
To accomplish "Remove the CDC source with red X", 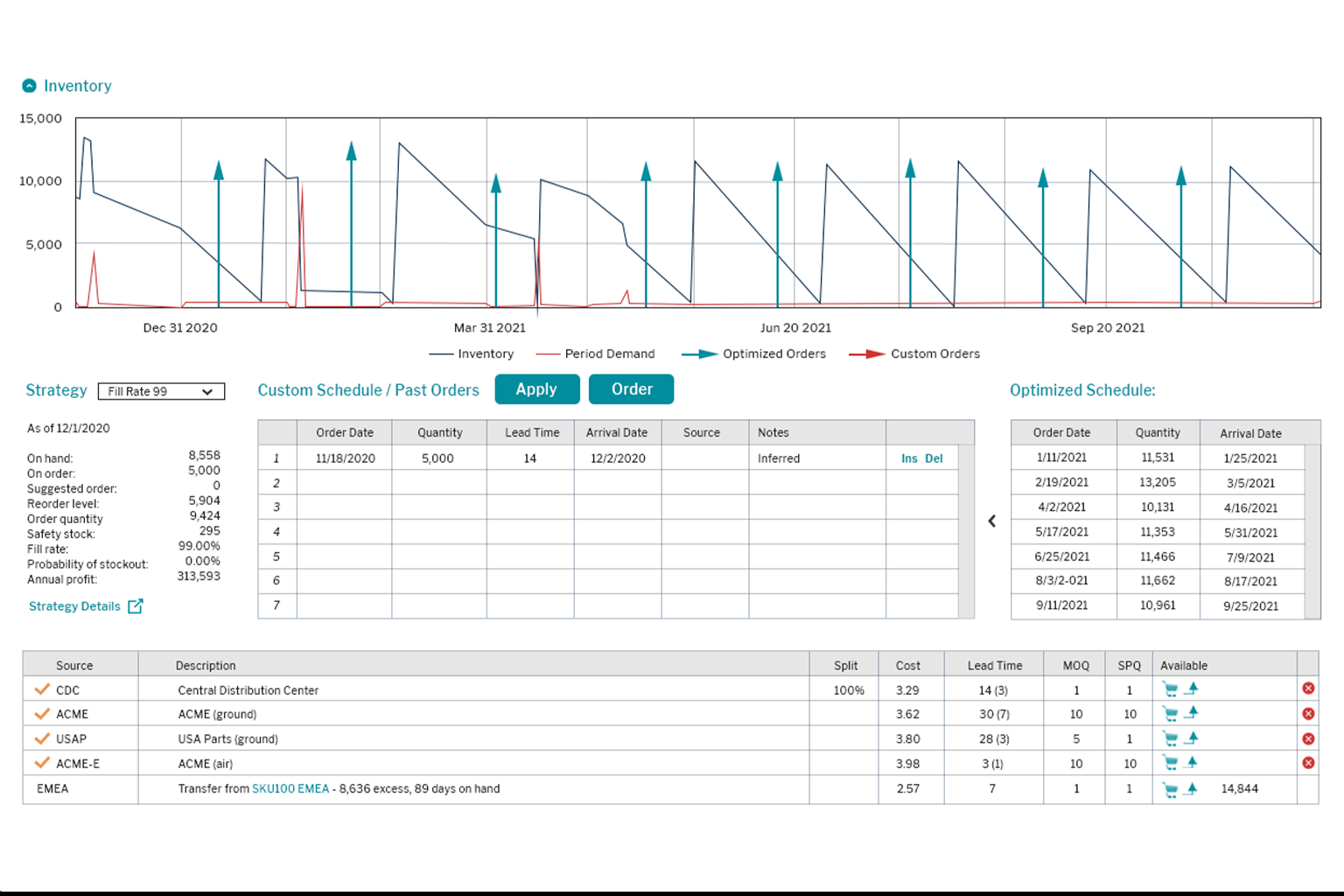I will [x=1308, y=689].
